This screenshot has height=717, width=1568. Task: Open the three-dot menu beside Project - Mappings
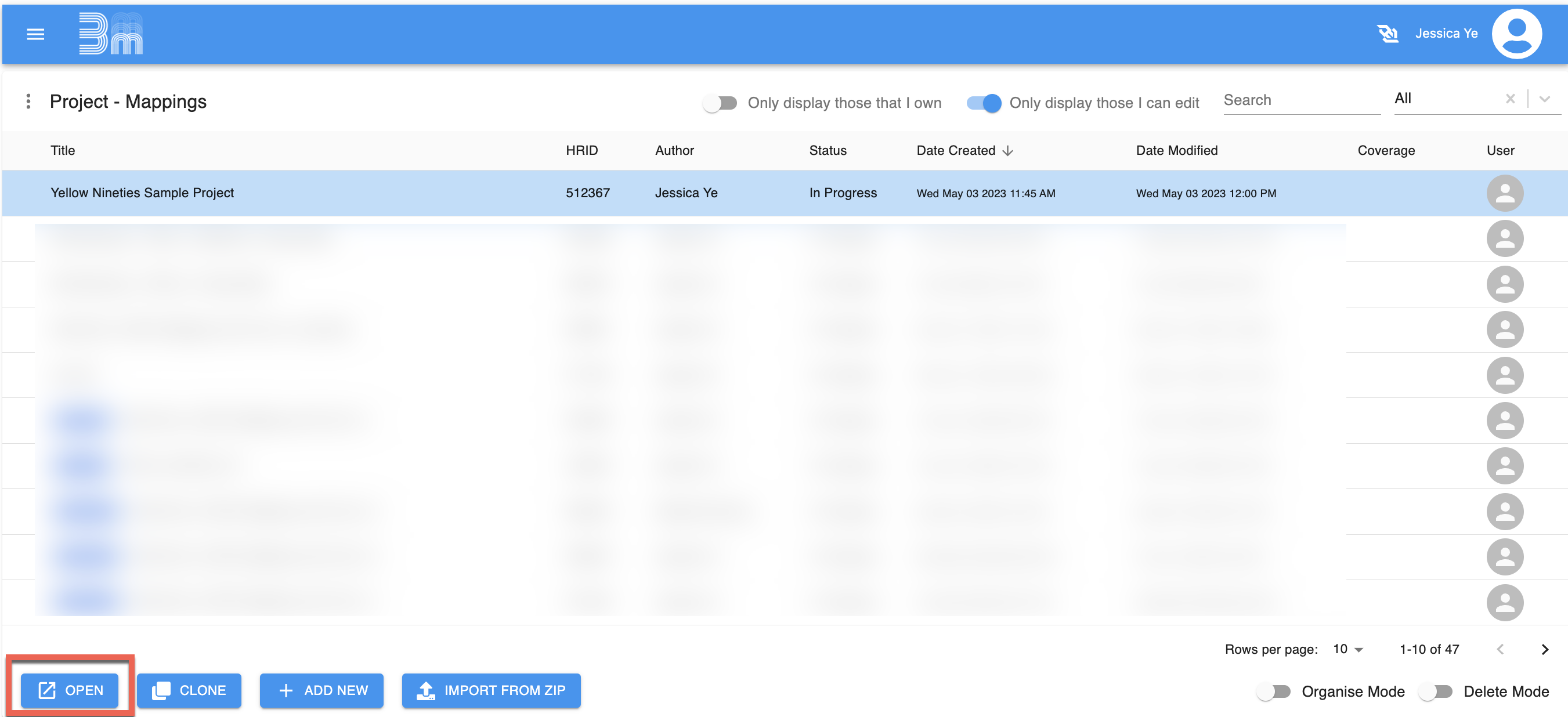pyautogui.click(x=28, y=102)
